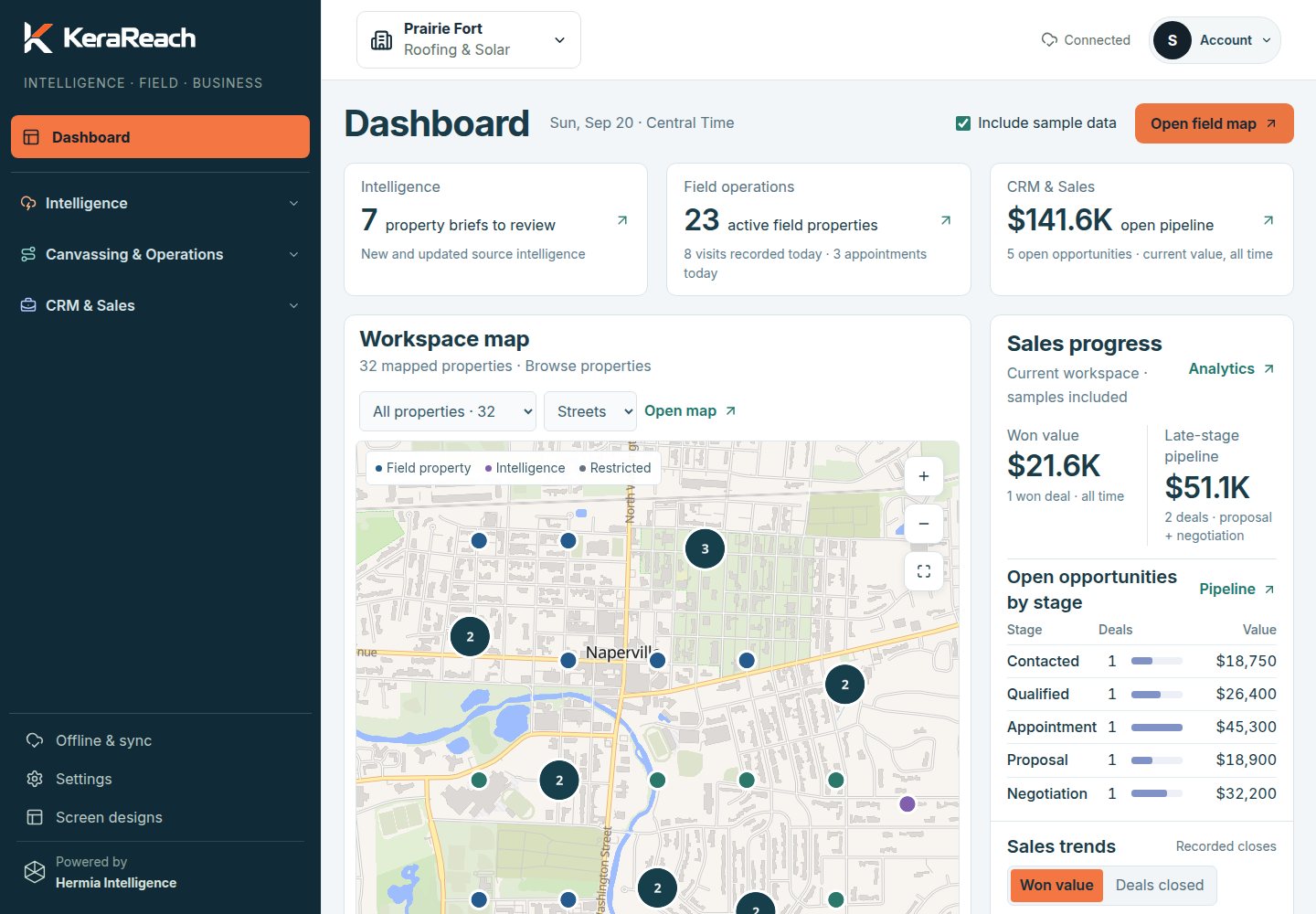Click the Open map link
Screen dimensions: 1316x914
(x=690, y=411)
